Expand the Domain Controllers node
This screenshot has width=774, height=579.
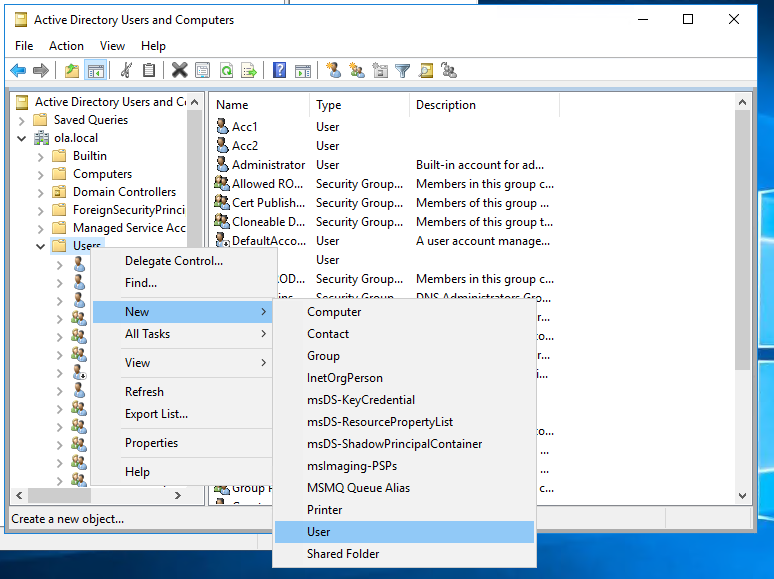[41, 193]
